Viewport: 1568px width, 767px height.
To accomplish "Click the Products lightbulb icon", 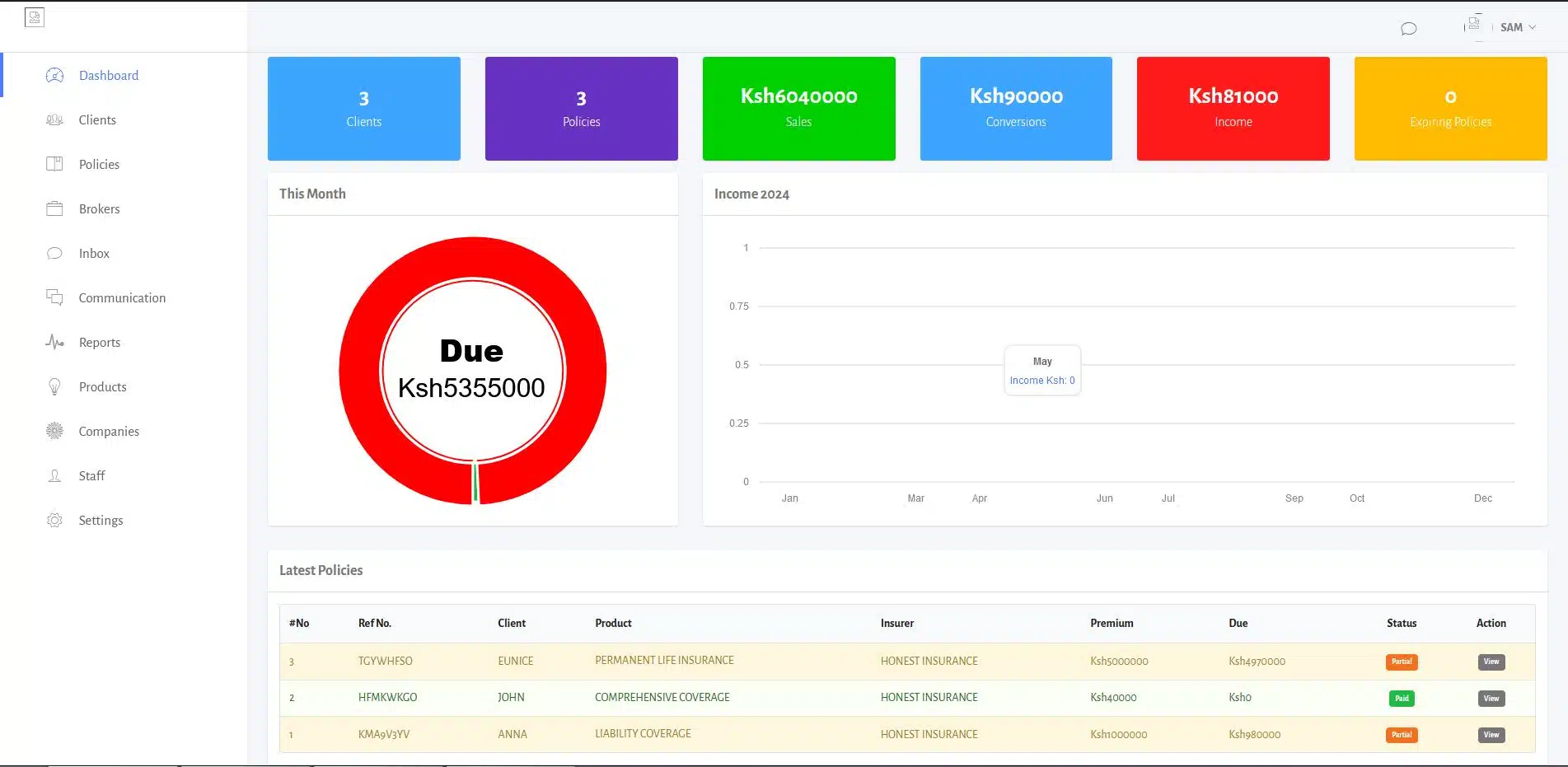I will click(x=54, y=386).
